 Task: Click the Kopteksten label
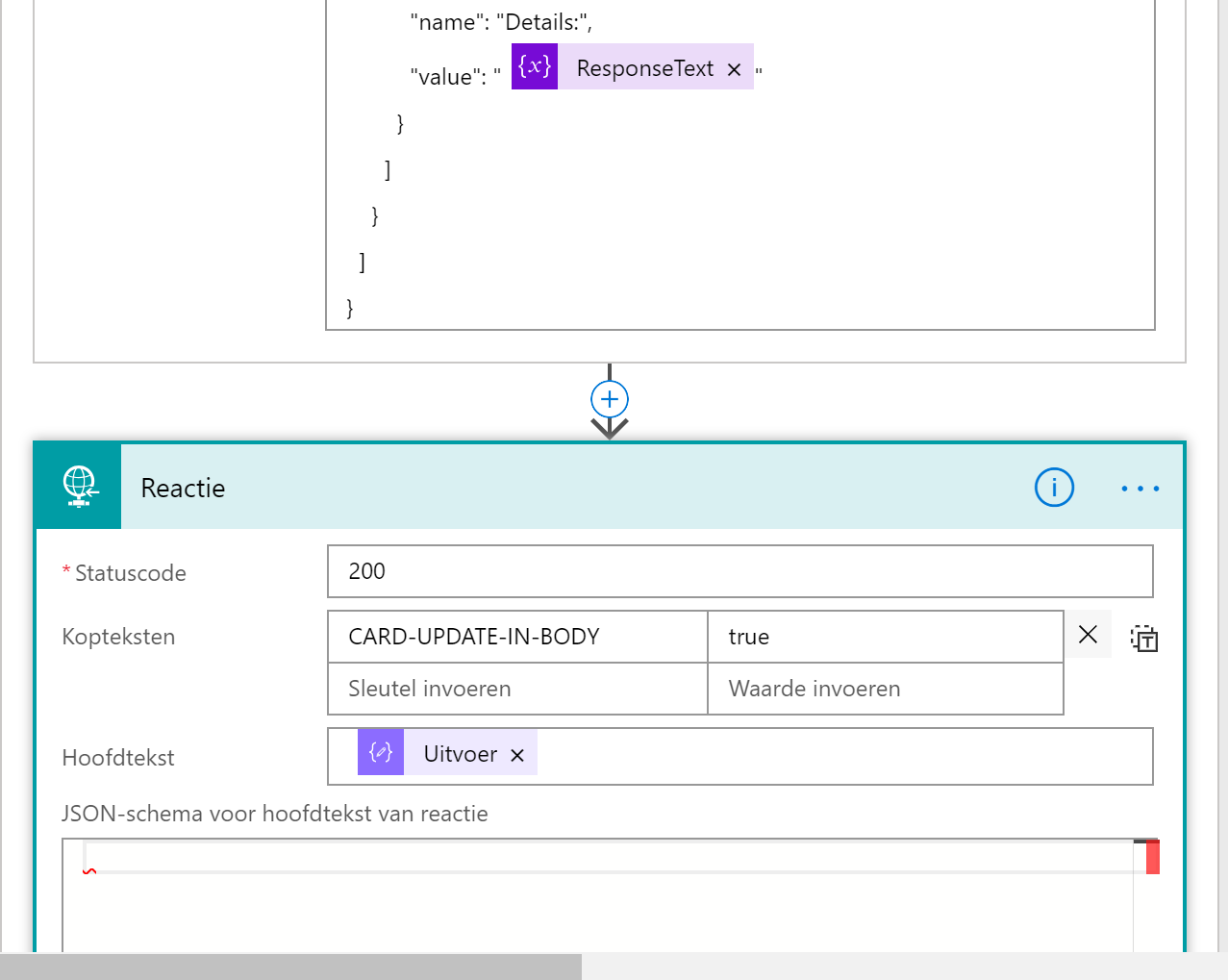(118, 637)
